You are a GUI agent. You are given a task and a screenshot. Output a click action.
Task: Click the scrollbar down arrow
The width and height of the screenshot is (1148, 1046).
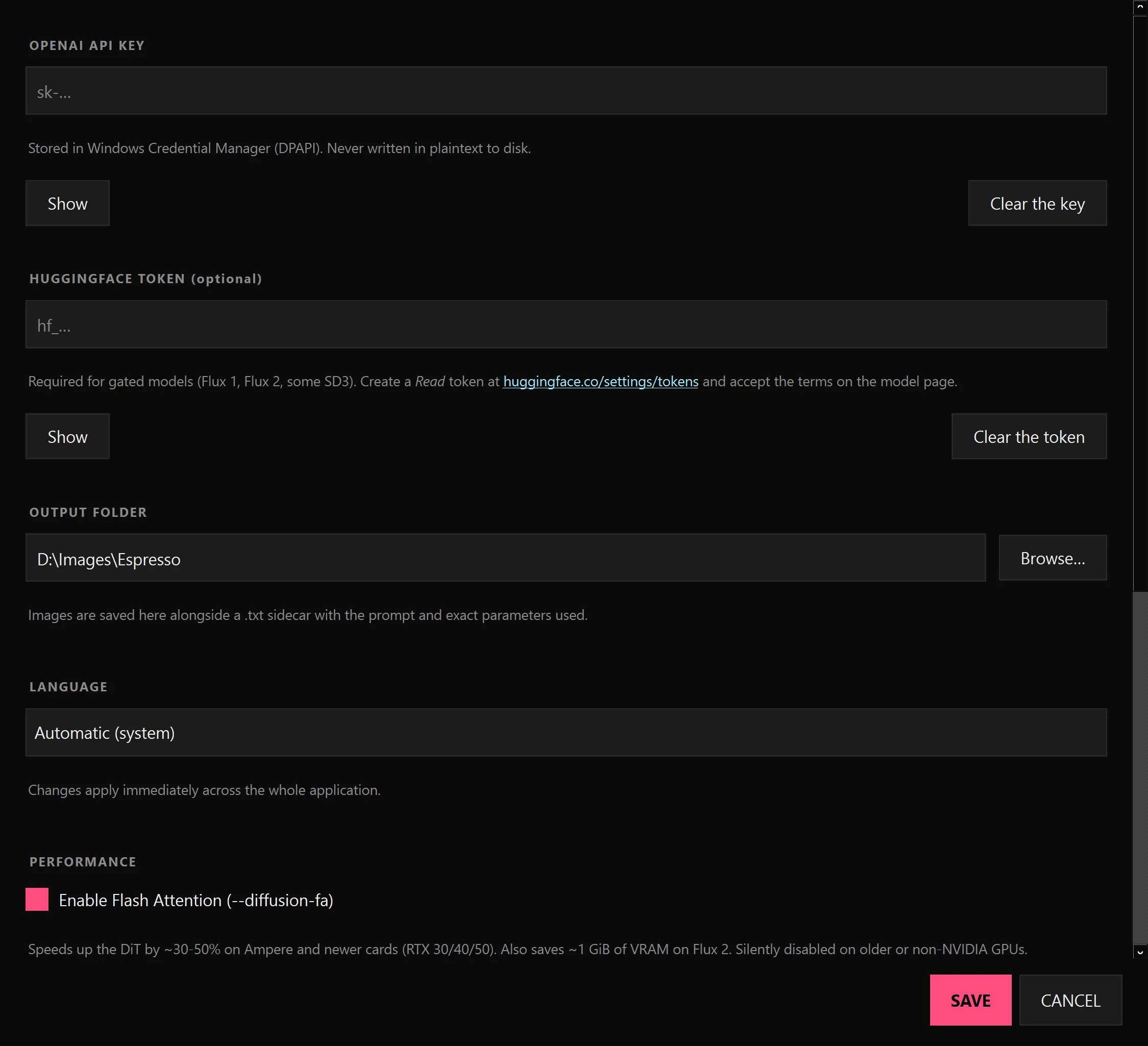point(1140,952)
